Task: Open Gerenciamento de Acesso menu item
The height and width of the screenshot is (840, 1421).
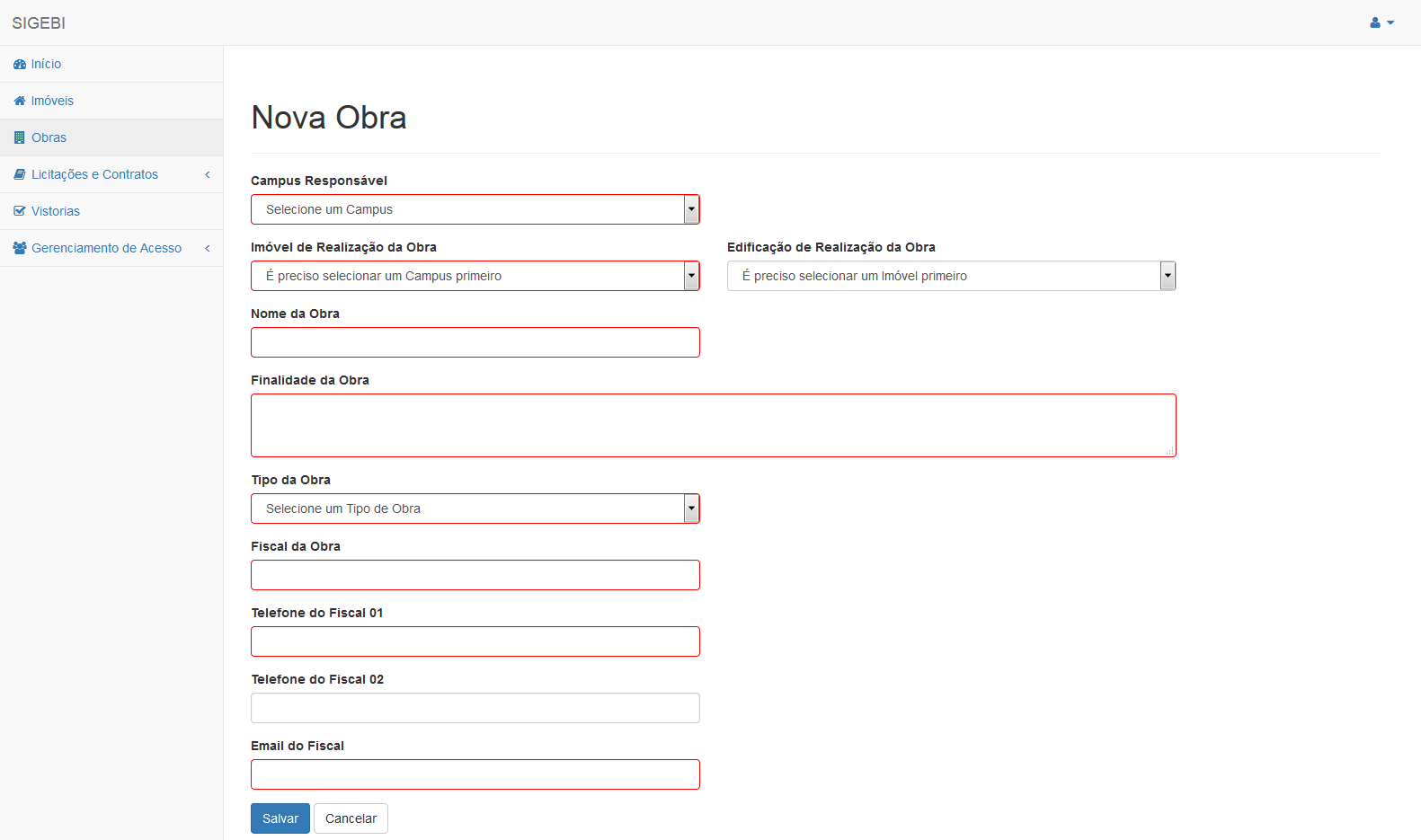Action: click(111, 248)
